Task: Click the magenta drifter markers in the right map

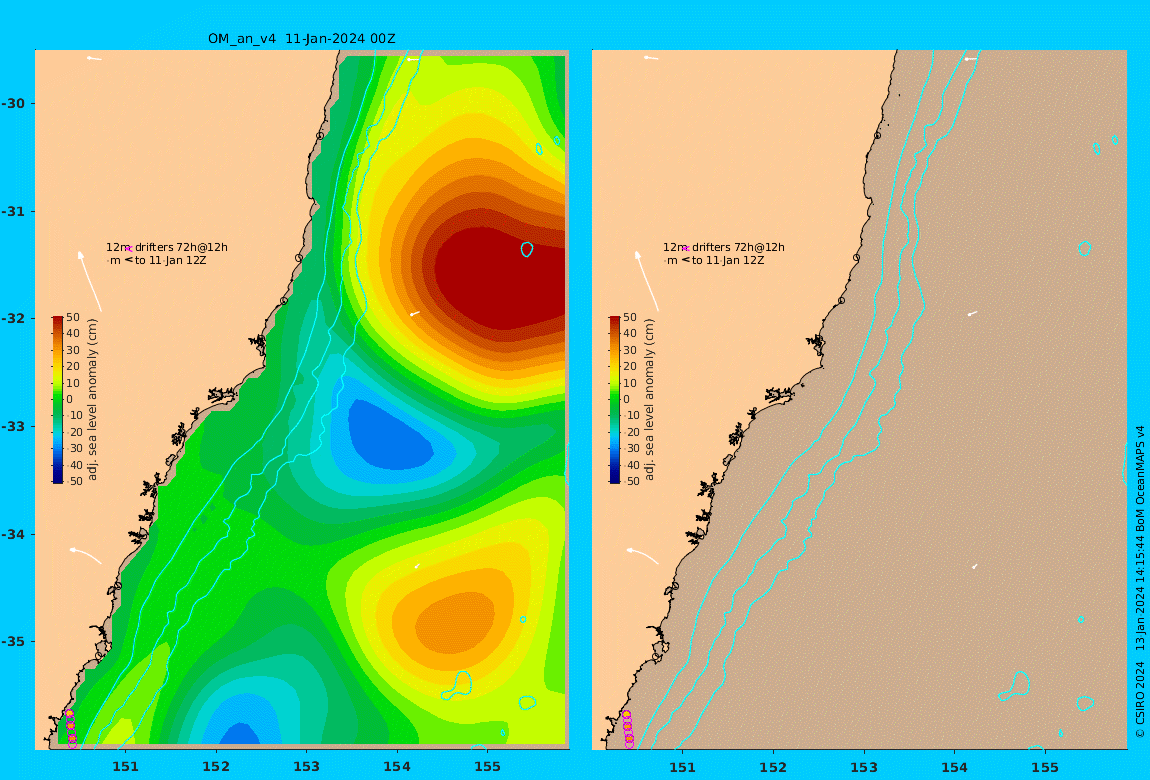Action: point(628,729)
